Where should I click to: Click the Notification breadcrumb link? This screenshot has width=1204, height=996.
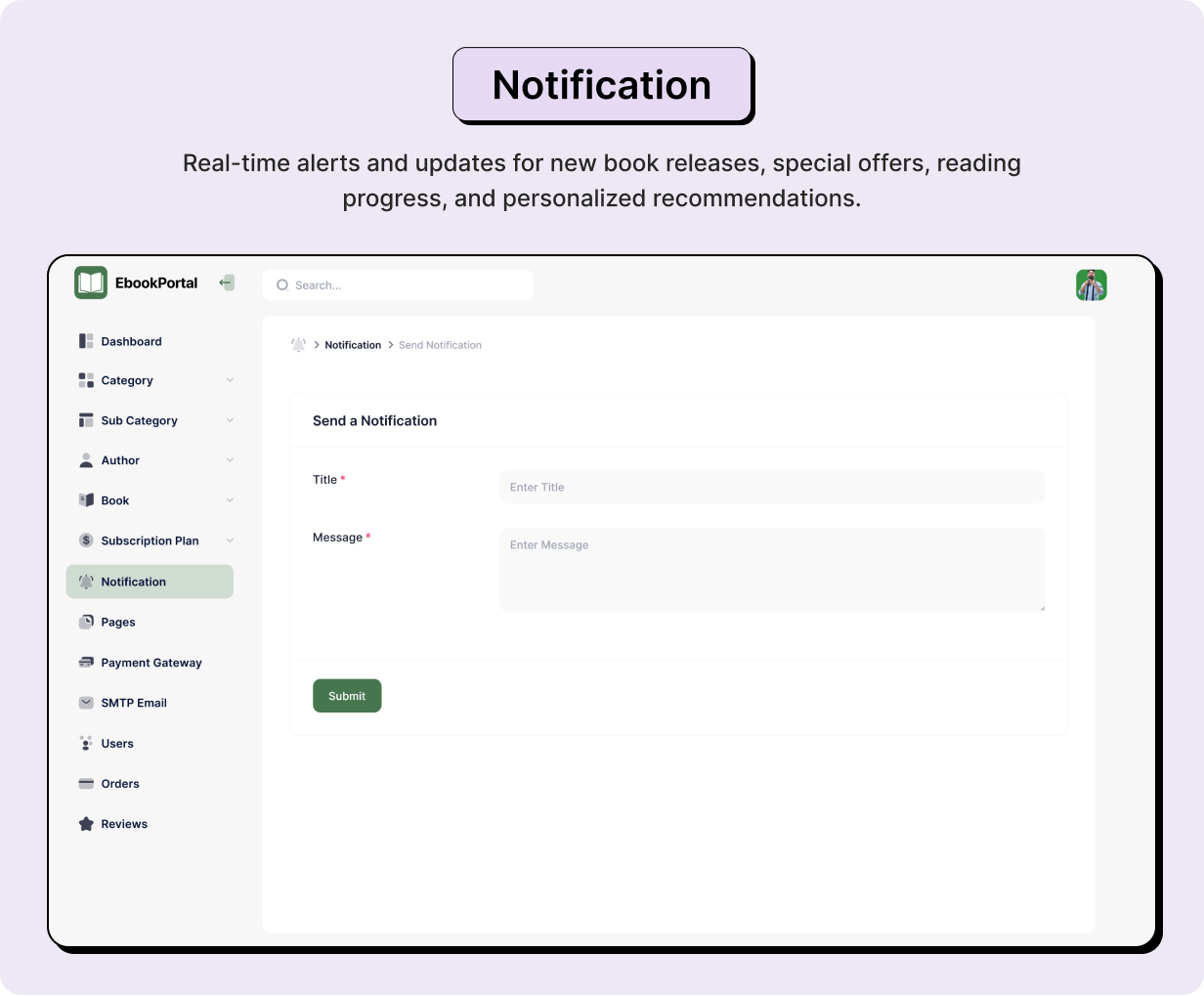coord(353,345)
